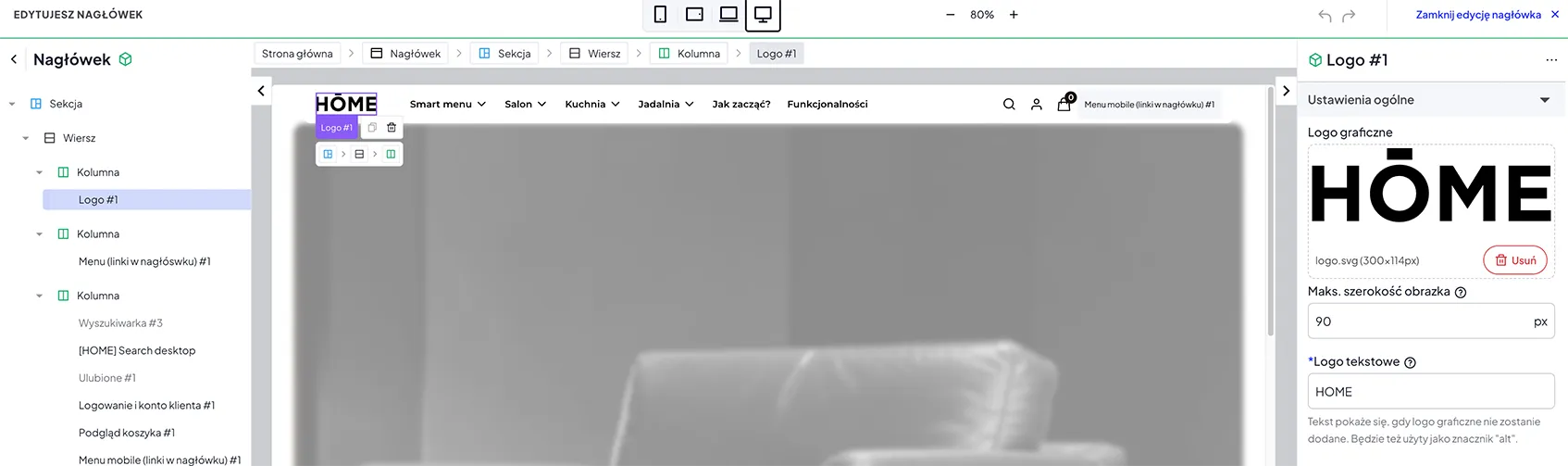Click the logo graphic thumbnail in settings
The image size is (1568, 466).
point(1431,188)
